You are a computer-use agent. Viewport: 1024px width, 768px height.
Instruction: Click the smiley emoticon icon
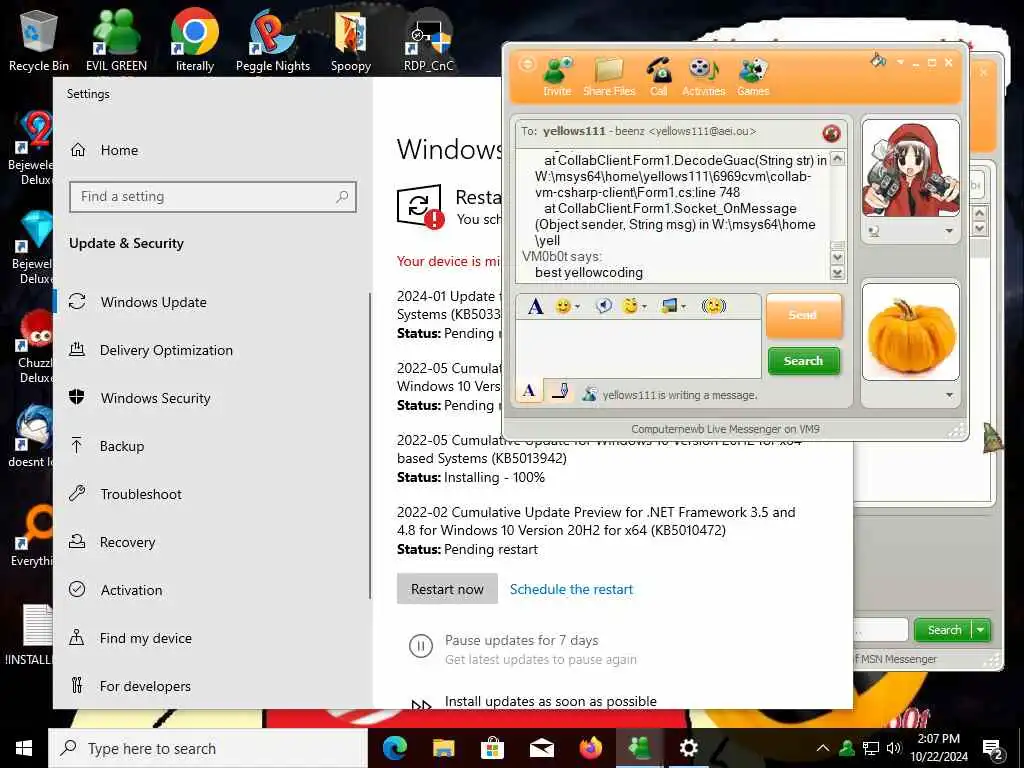[x=562, y=306]
